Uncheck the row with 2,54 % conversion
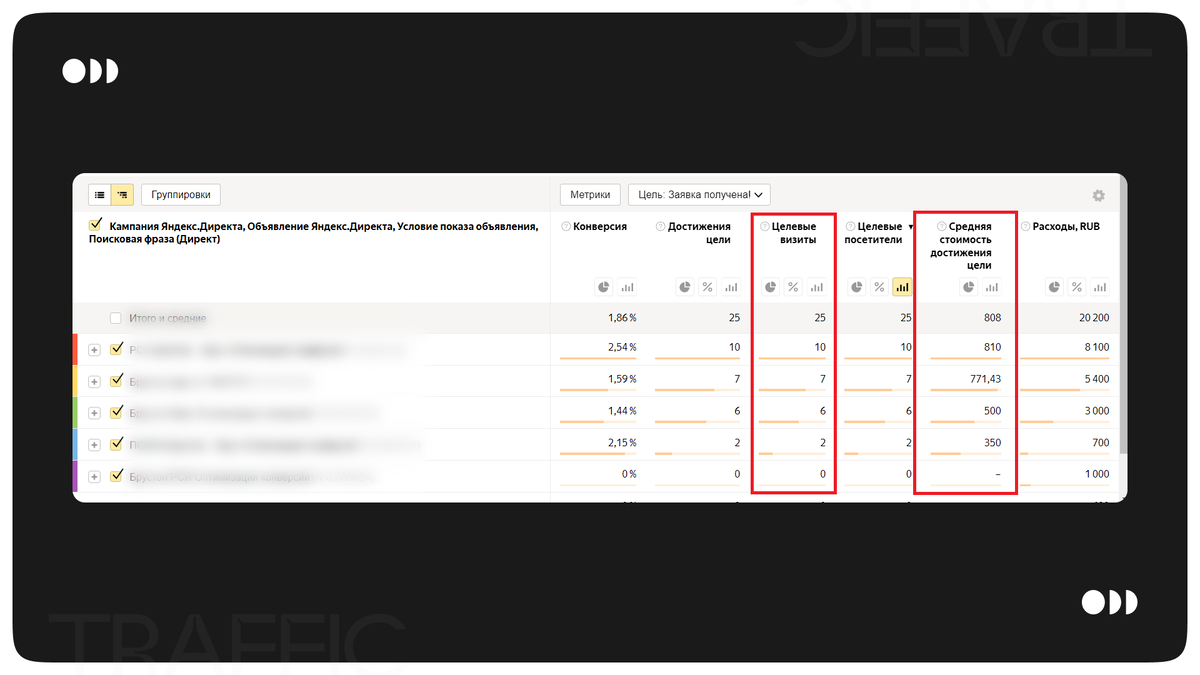The width and height of the screenshot is (1200, 675). tap(117, 349)
